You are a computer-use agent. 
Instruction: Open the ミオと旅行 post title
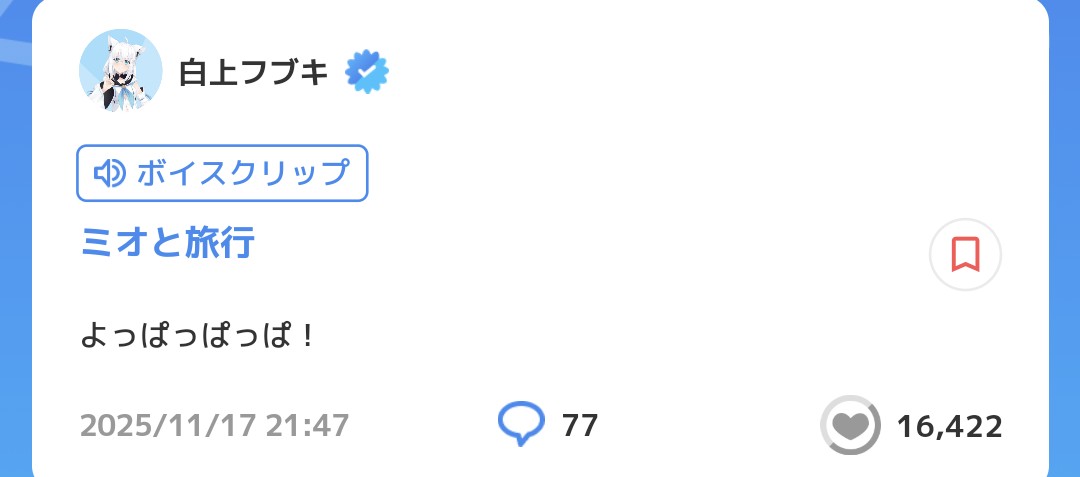point(167,243)
